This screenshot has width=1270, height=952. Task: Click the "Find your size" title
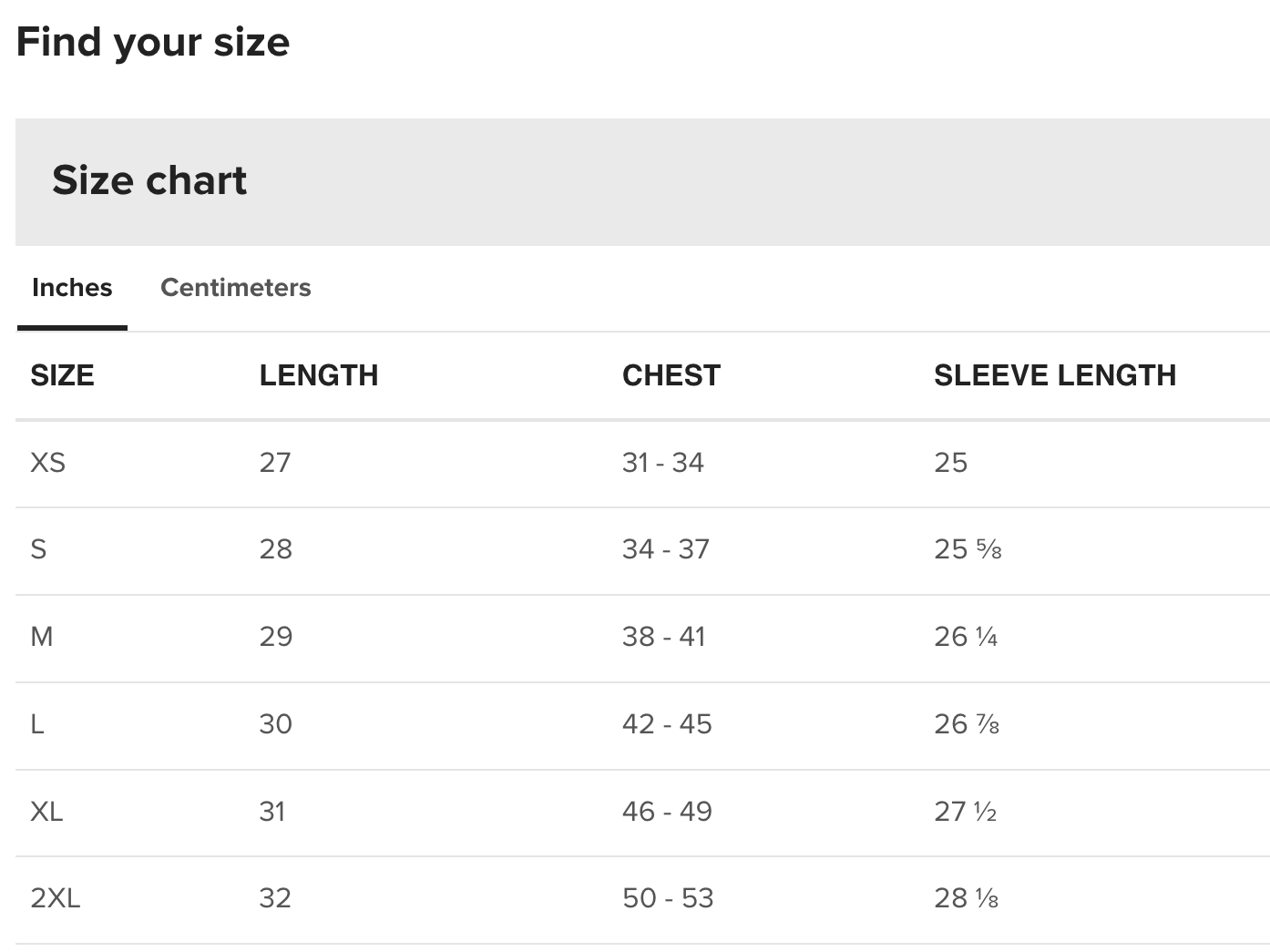pos(153,42)
